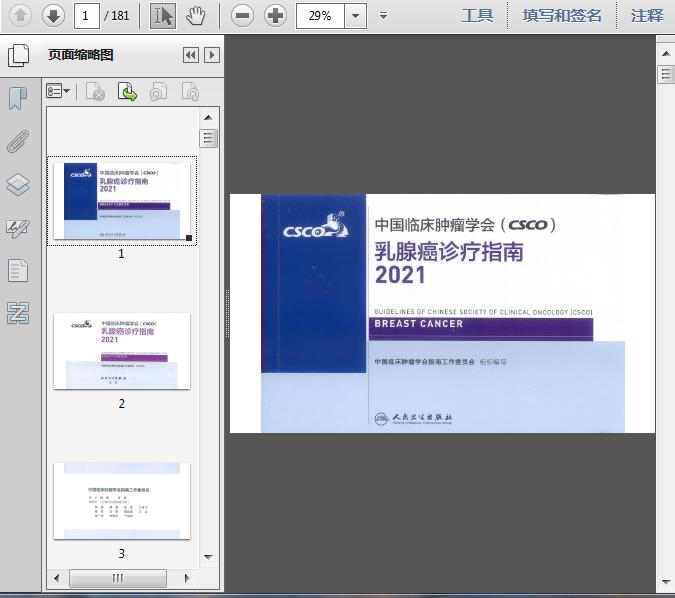Click the 页面缩略图 panel title
Screen dimensions: 675x598
81,55
